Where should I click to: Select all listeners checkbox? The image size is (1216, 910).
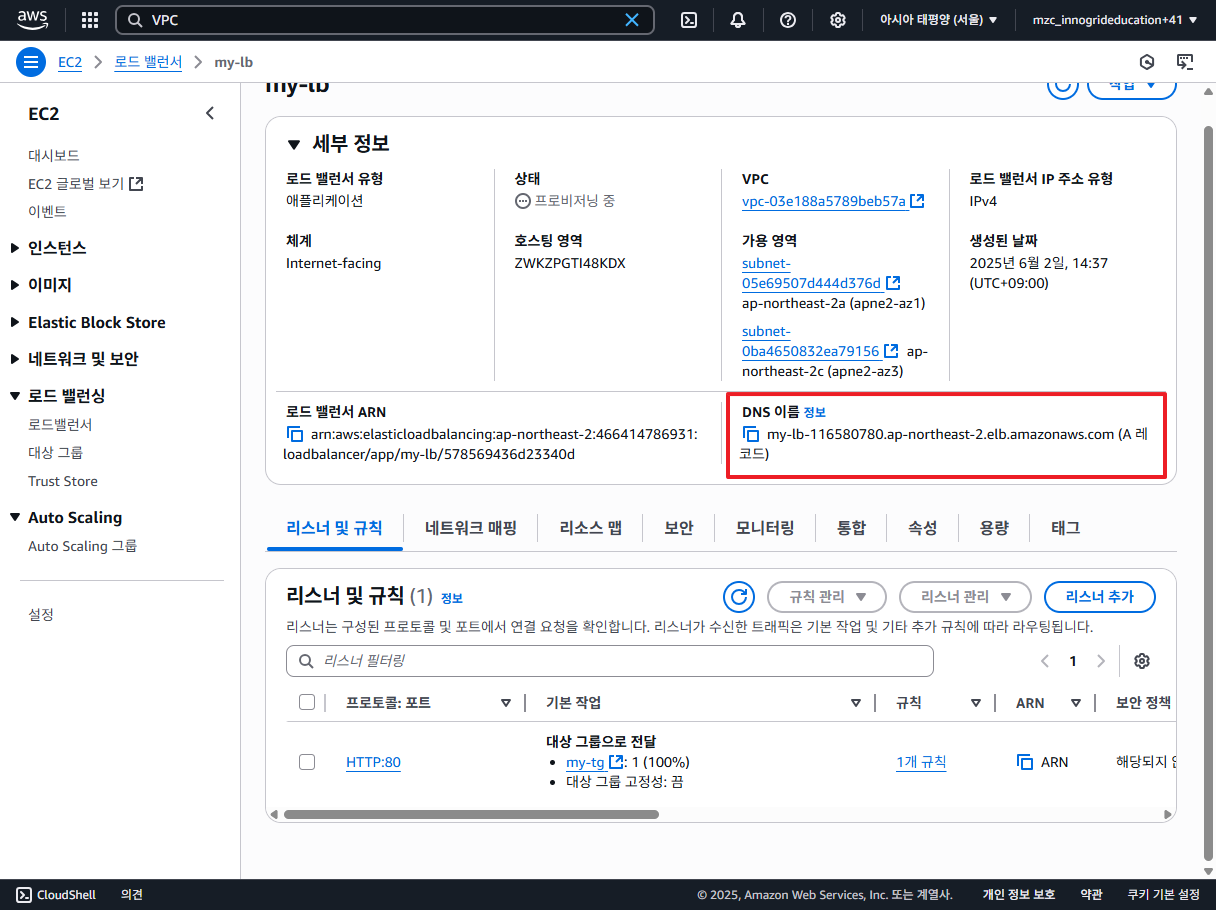coord(307,702)
